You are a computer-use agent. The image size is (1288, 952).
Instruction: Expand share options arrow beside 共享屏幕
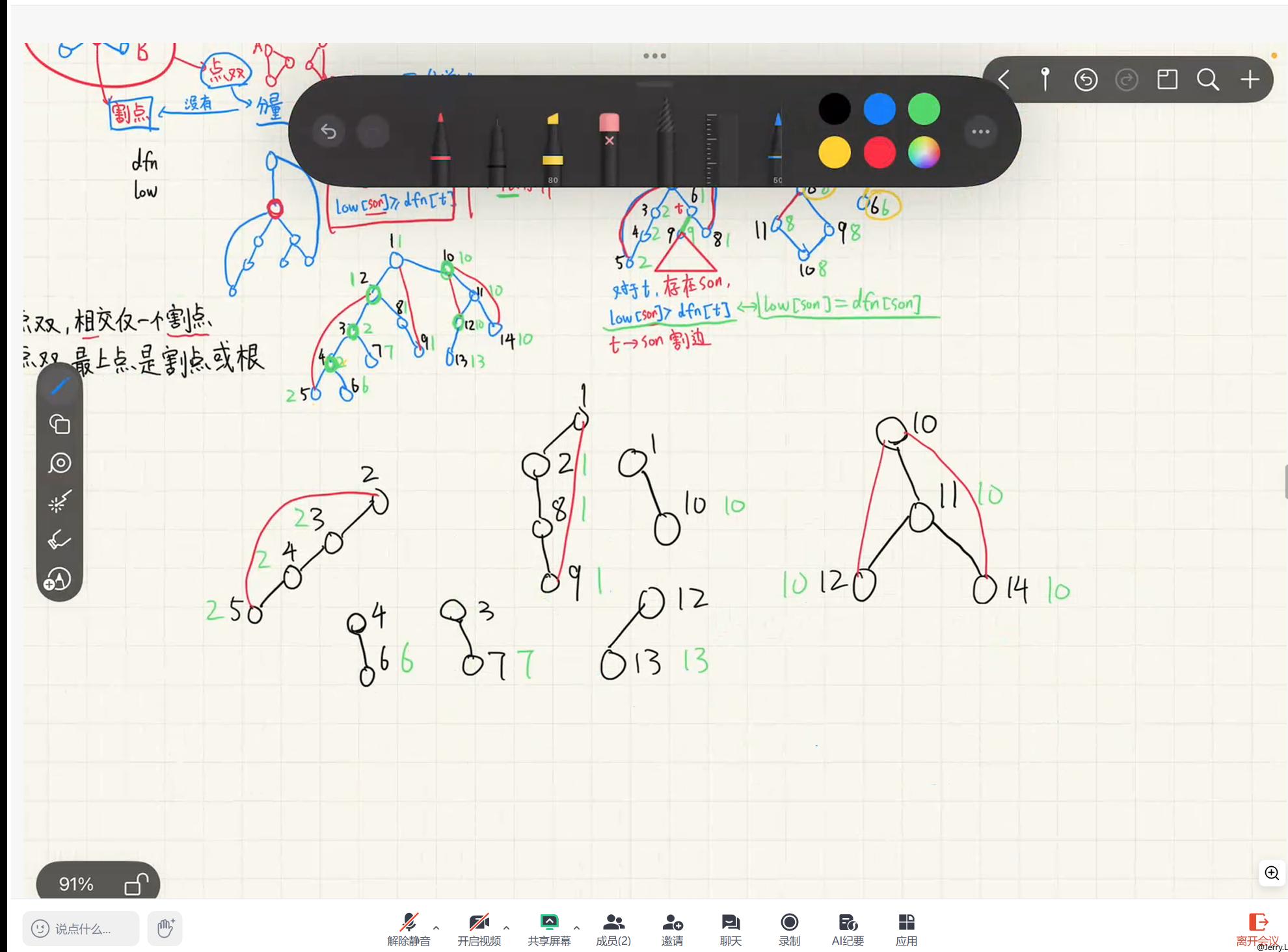click(577, 928)
